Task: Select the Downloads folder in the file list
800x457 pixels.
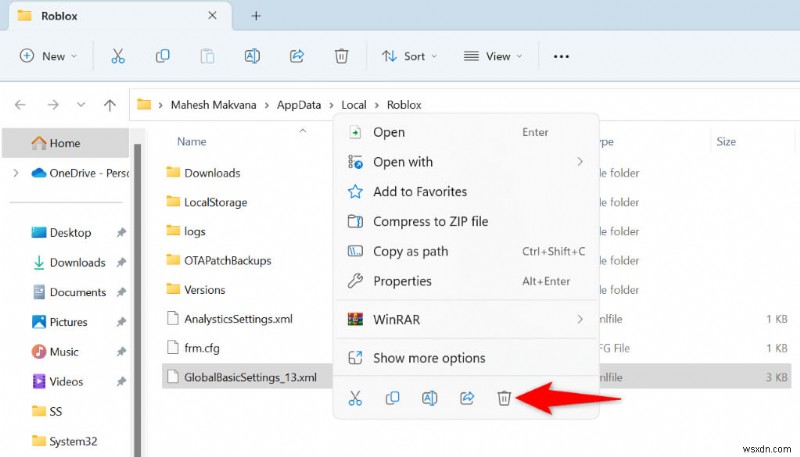Action: point(203,173)
